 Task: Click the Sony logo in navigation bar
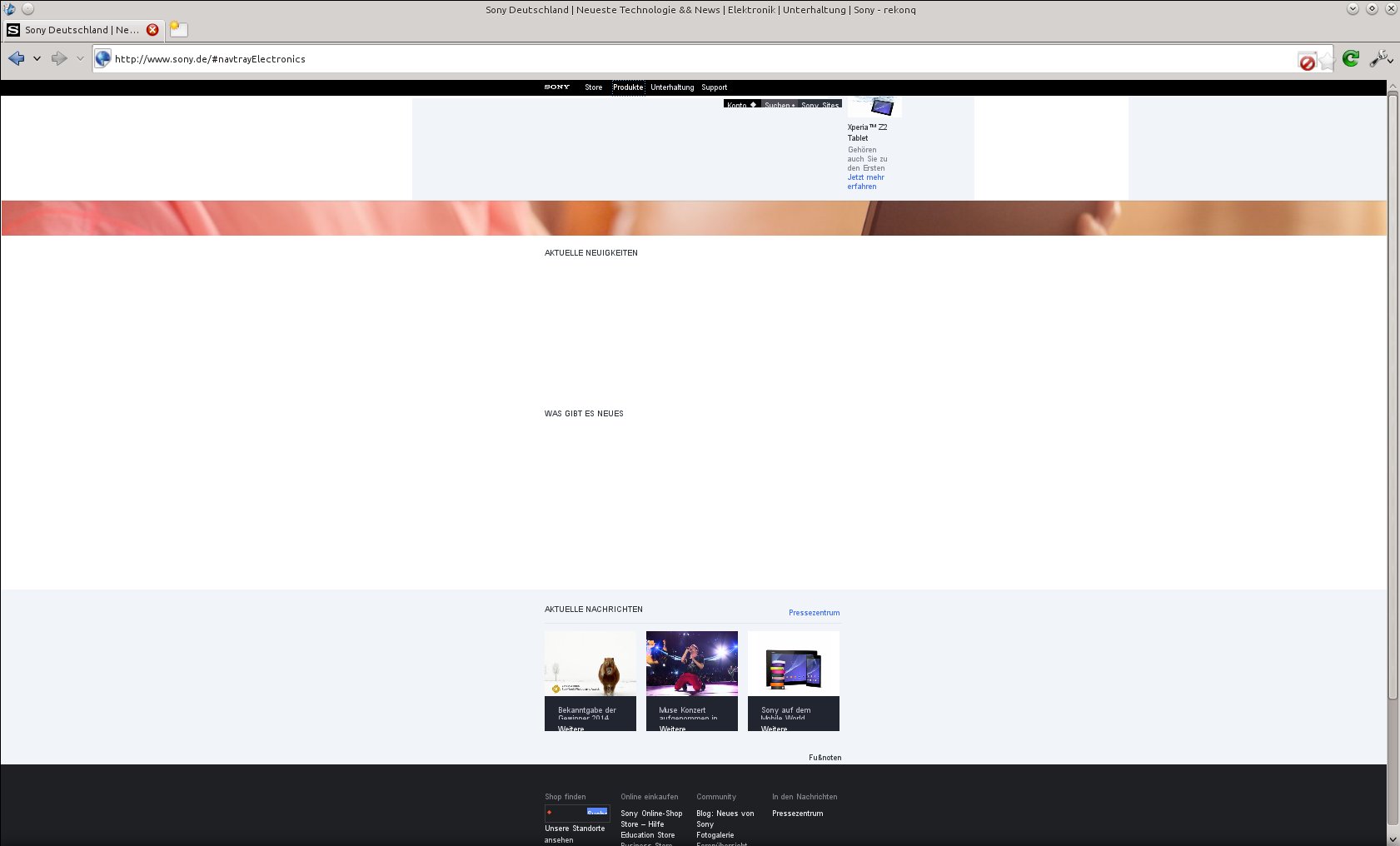point(557,87)
